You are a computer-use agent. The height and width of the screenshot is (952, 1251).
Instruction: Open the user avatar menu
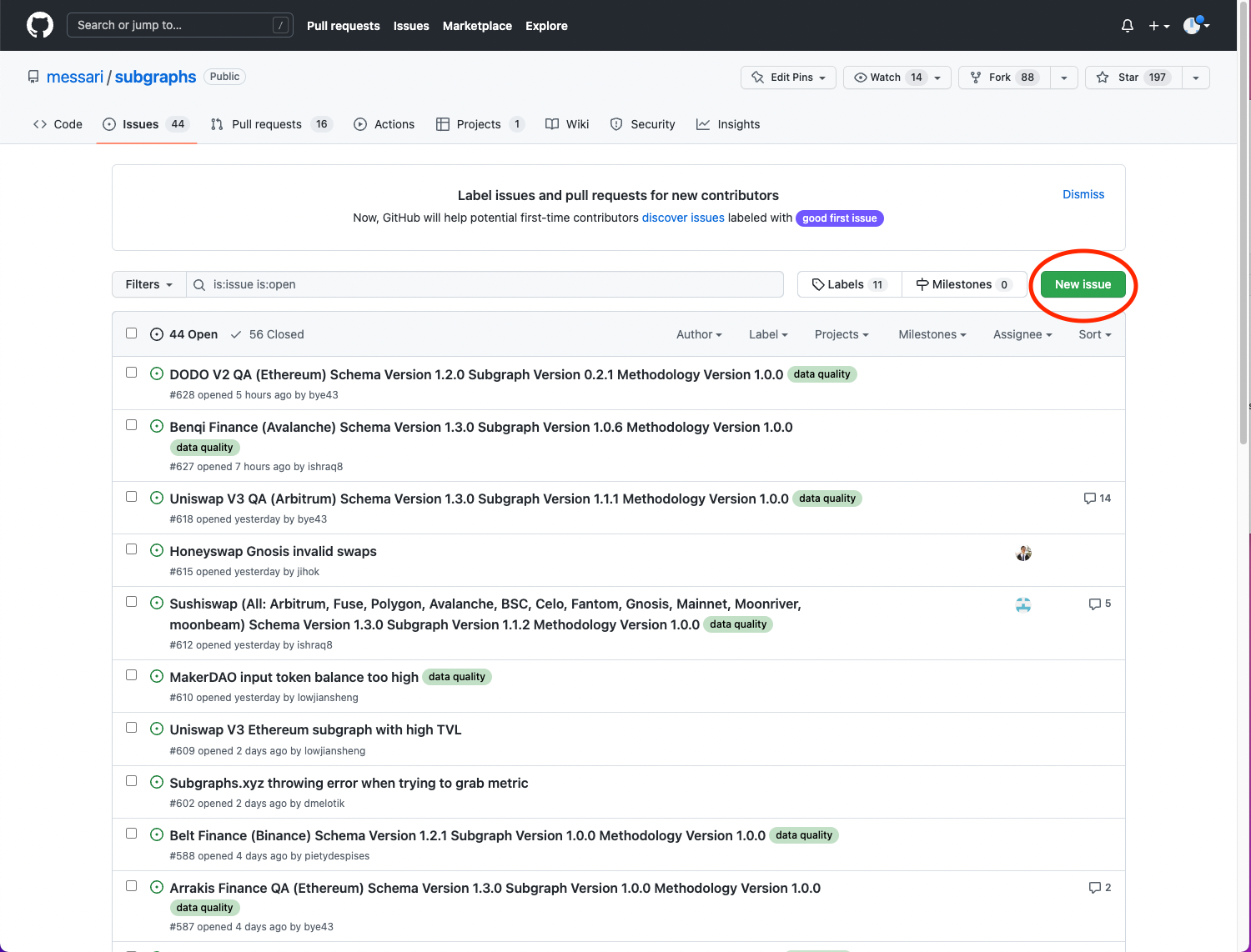point(1197,26)
